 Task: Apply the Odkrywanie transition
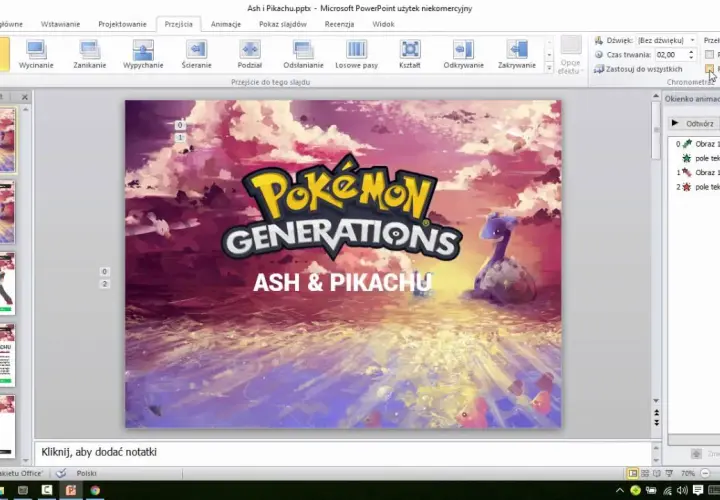[463, 54]
